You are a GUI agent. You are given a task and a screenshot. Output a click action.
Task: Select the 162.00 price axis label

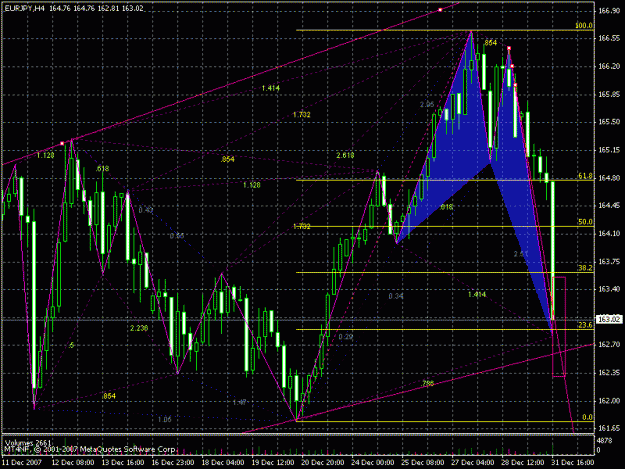609,400
